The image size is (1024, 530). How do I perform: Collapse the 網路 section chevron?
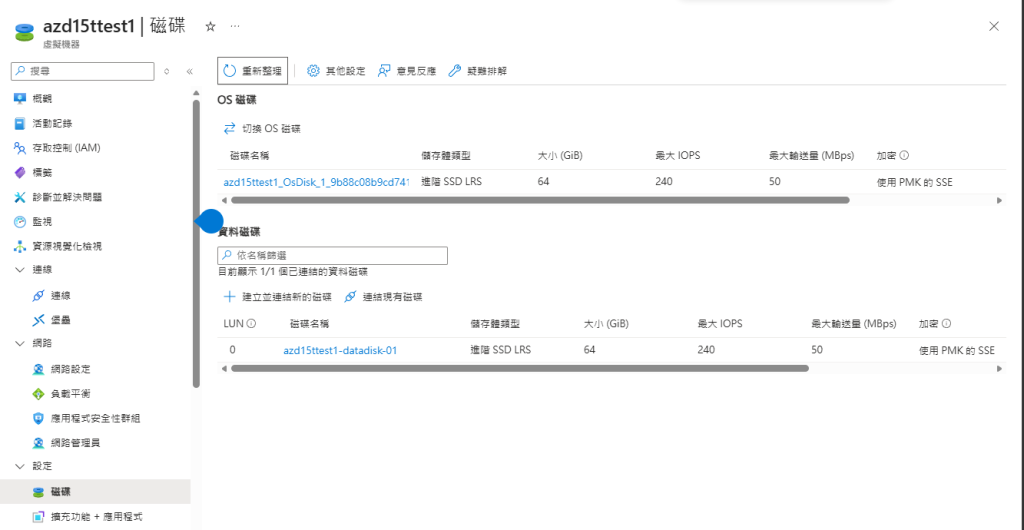19,343
